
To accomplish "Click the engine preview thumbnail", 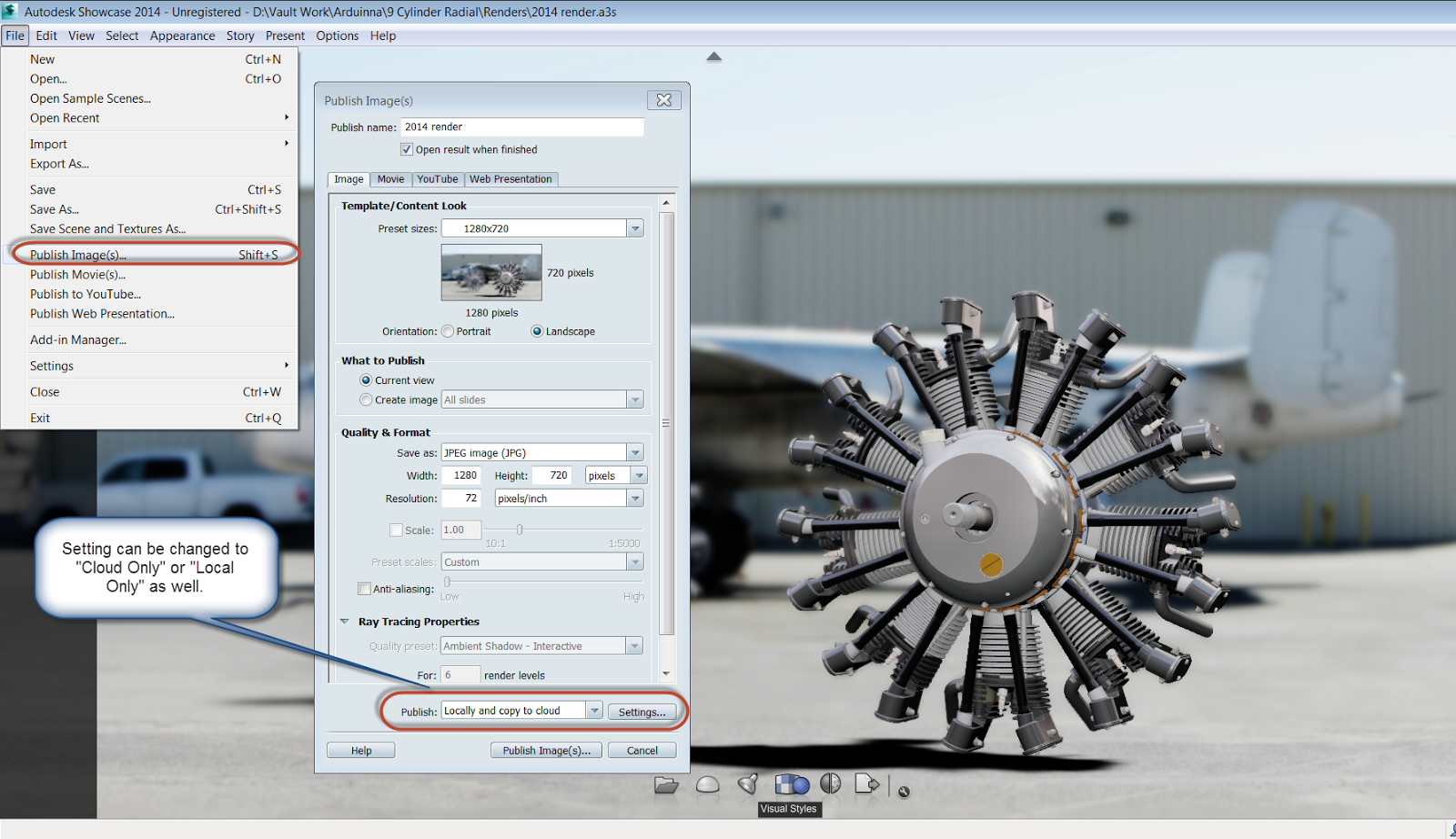I will click(491, 272).
